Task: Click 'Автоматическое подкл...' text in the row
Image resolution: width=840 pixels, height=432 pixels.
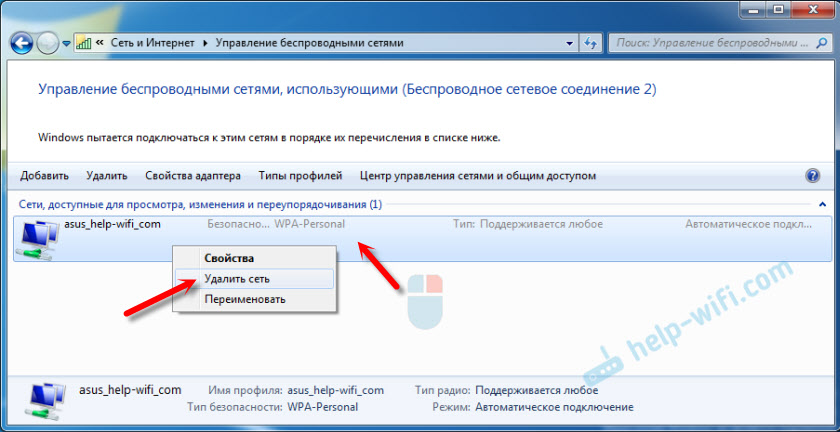Action: (748, 224)
